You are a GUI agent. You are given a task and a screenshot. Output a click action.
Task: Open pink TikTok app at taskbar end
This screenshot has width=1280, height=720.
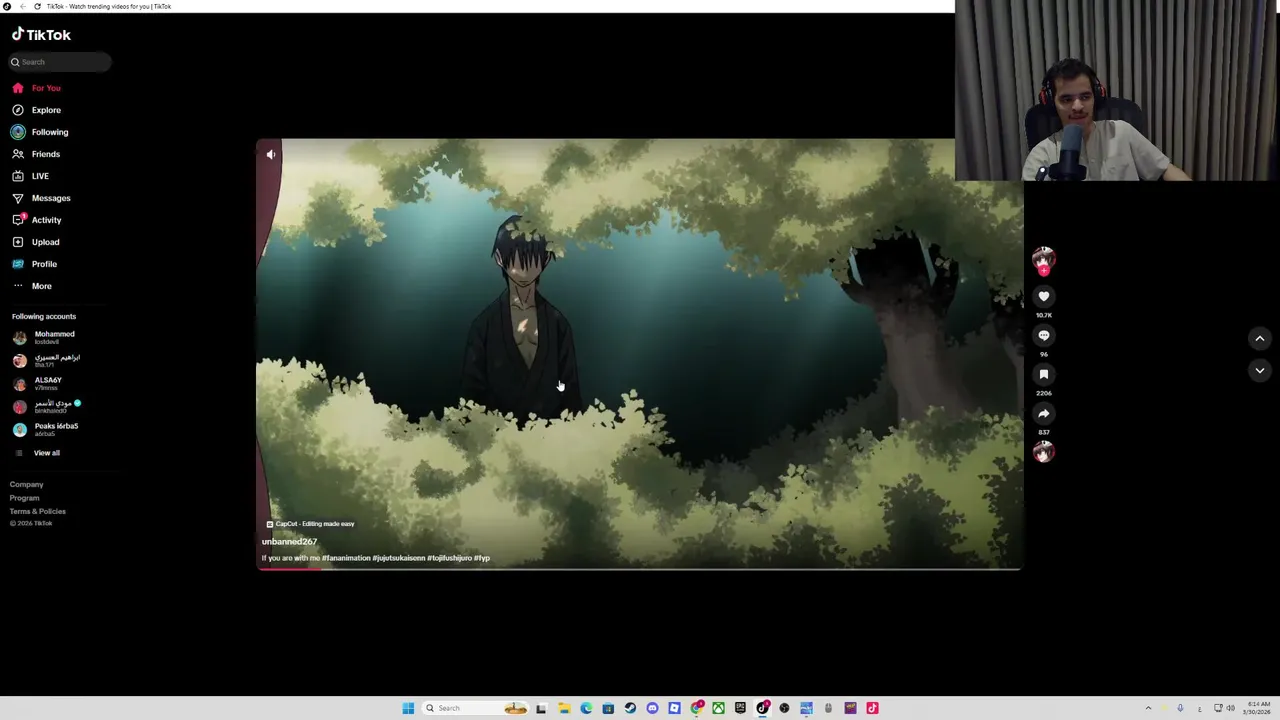pos(872,708)
